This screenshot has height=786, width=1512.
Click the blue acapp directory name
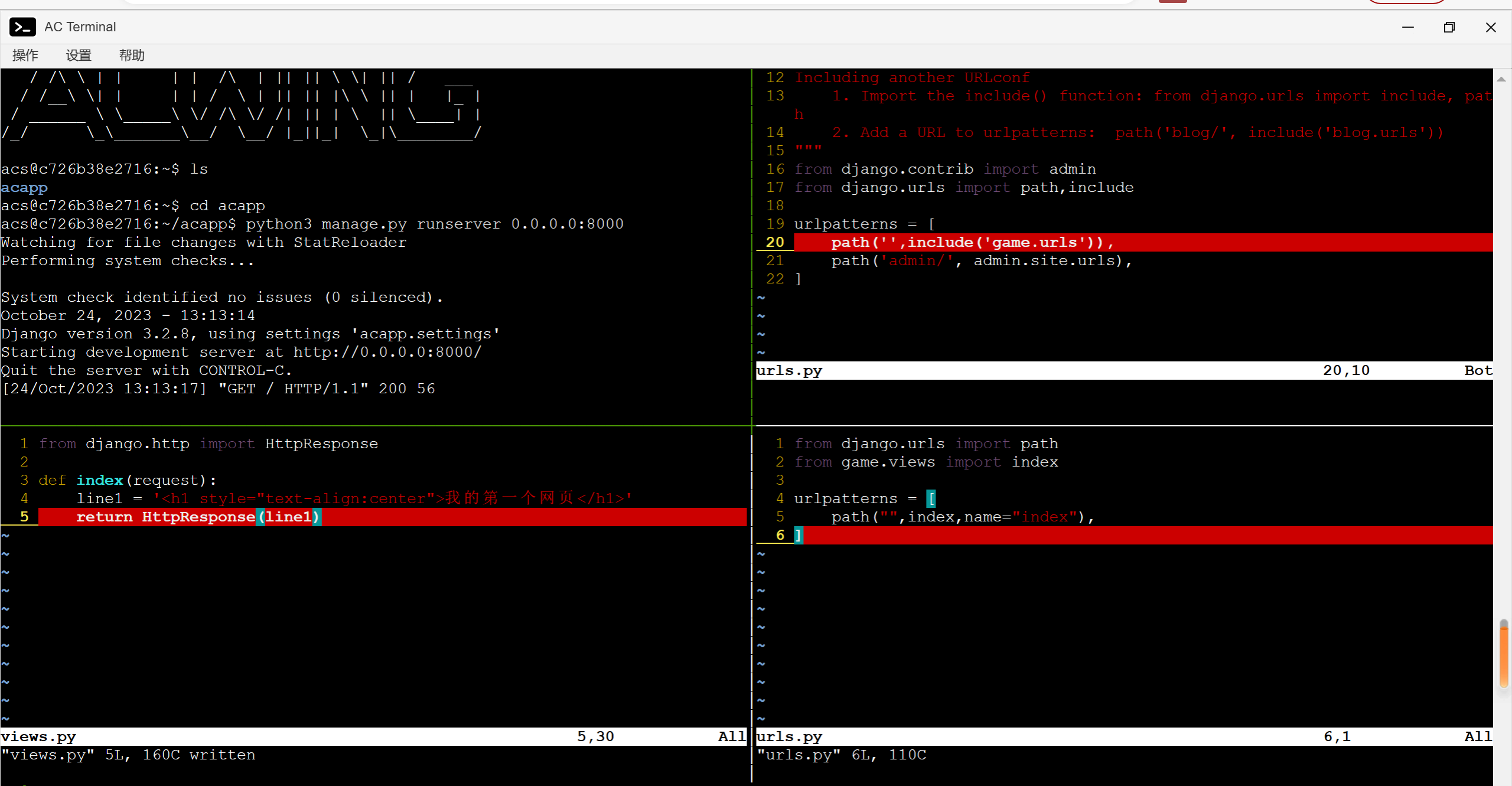[x=24, y=187]
